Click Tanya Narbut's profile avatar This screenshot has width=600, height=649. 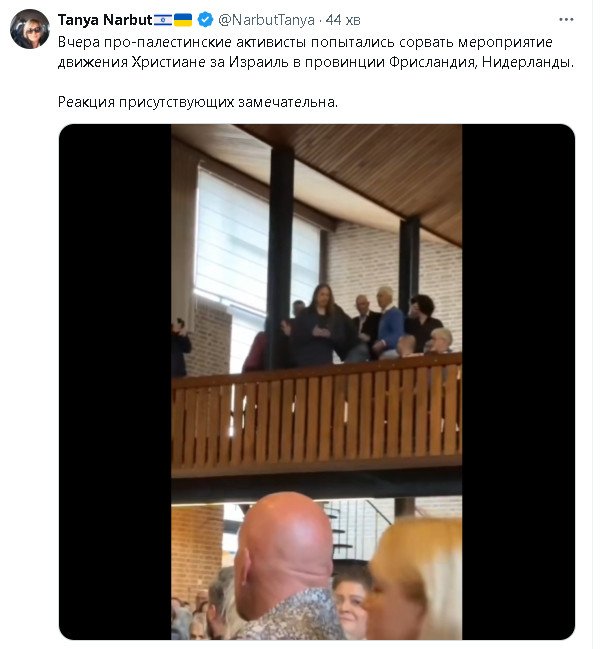(x=29, y=29)
